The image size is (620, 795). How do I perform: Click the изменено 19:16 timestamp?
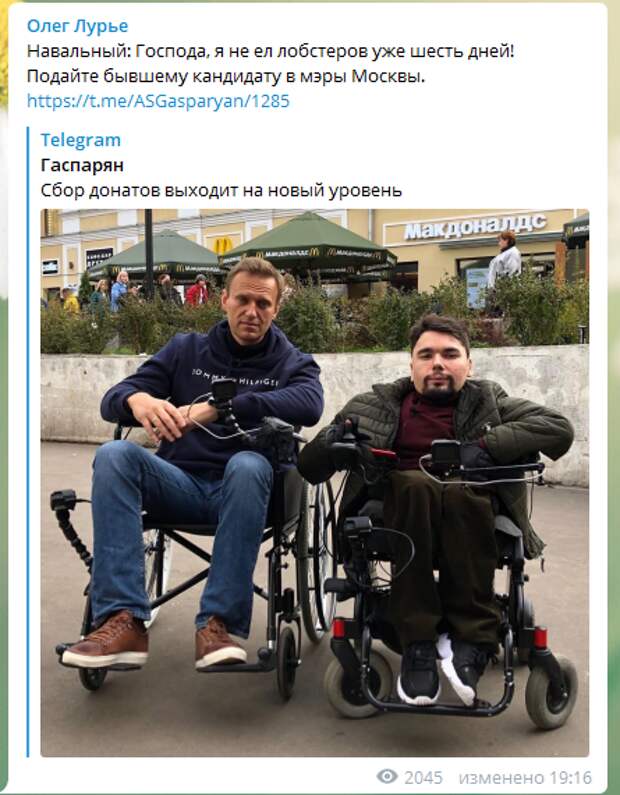tap(525, 777)
